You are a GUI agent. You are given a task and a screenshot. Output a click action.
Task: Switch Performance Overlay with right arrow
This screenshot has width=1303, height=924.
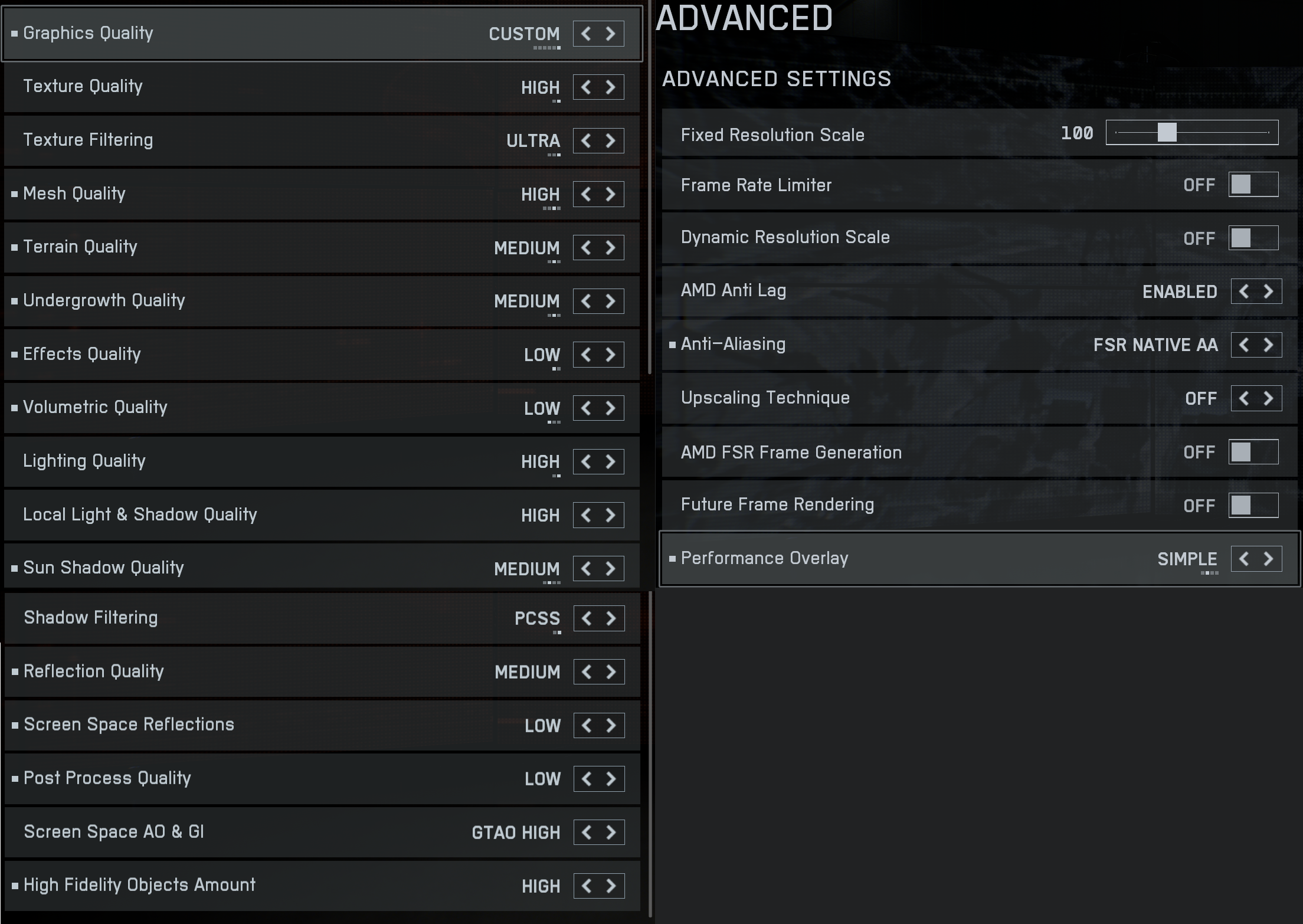click(1269, 559)
